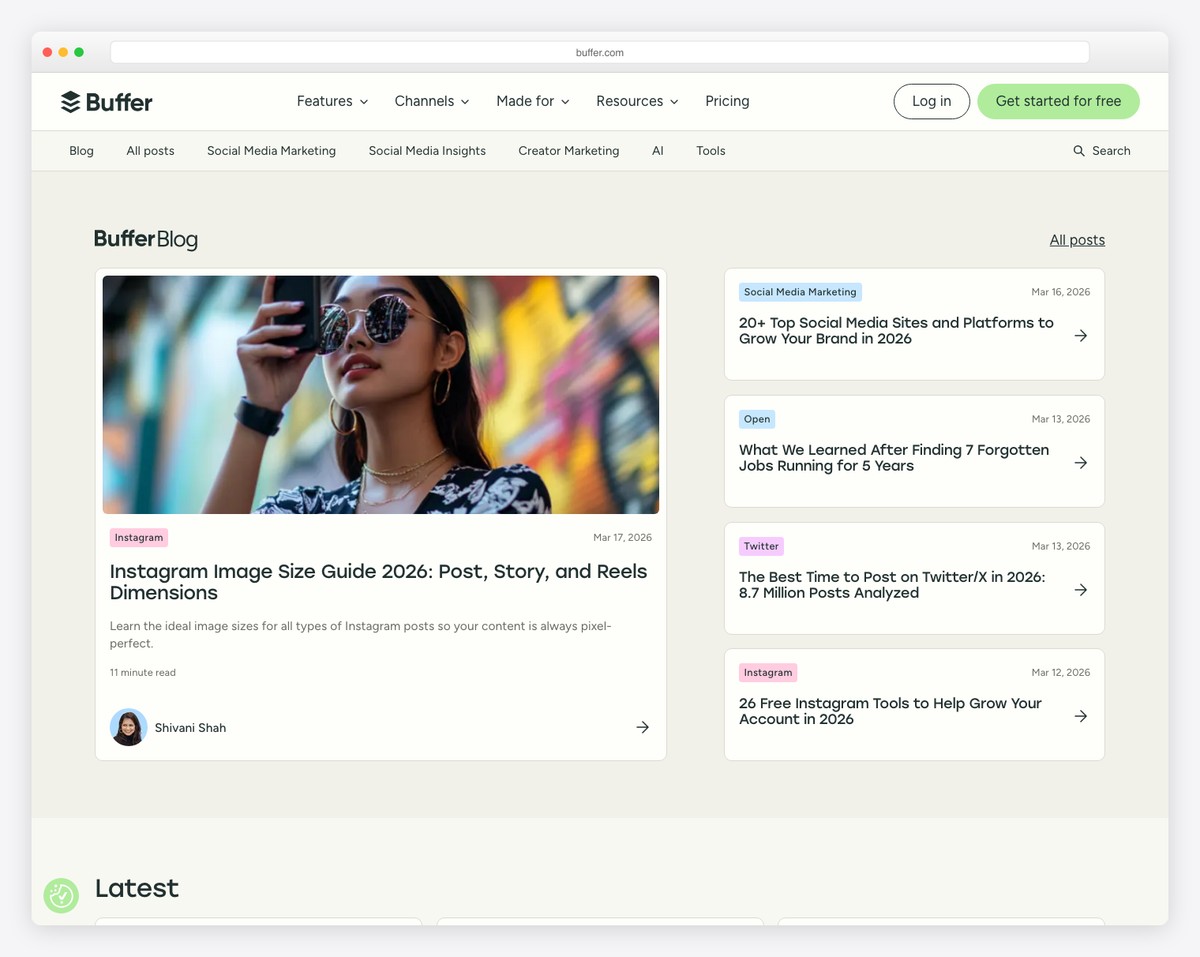The width and height of the screenshot is (1200, 957).
Task: Click the arrow on the forgotten jobs article
Action: (1080, 463)
